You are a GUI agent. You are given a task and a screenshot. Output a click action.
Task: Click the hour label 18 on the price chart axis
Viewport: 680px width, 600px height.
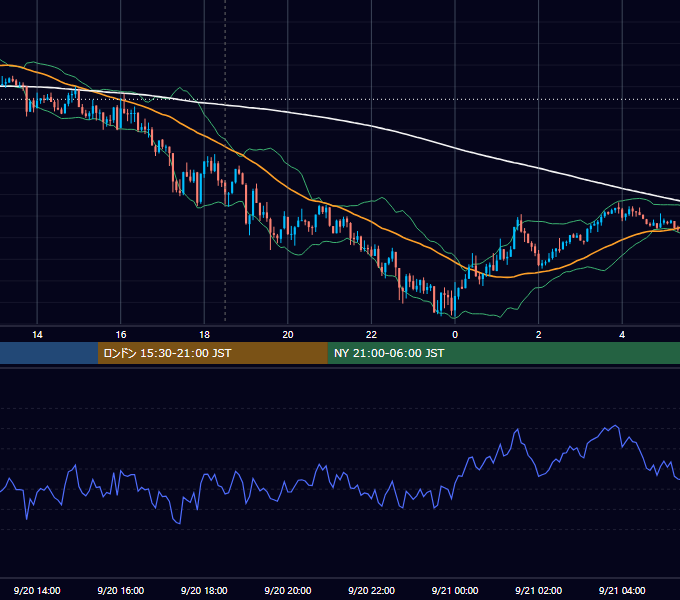204,335
